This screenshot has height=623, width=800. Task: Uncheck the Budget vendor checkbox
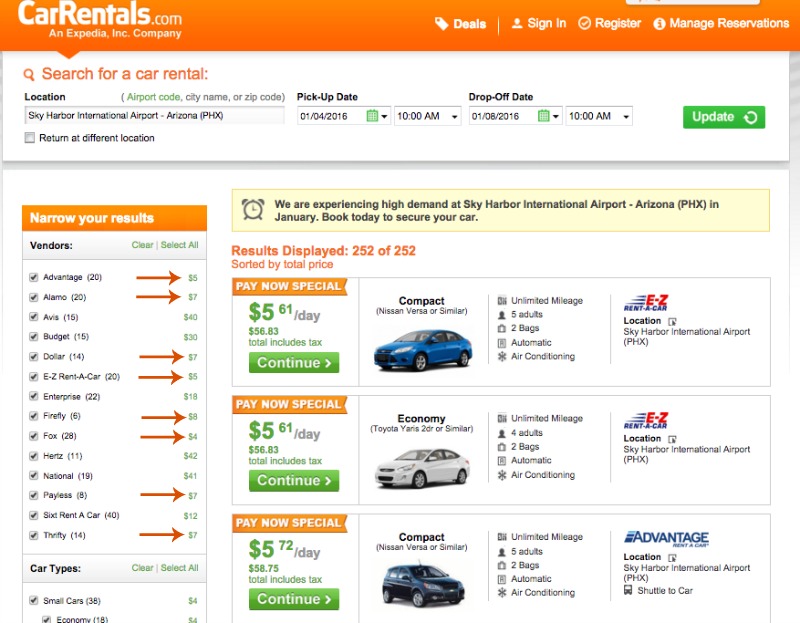[x=34, y=337]
